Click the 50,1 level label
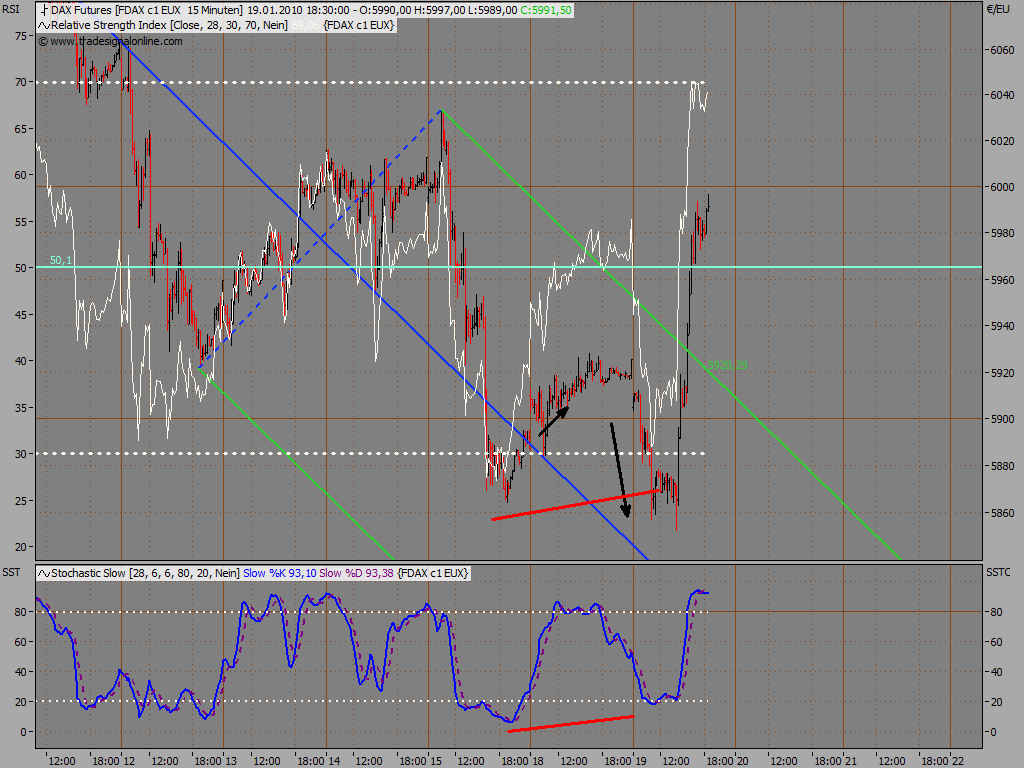Screen dimensions: 1024x768 click(61, 260)
